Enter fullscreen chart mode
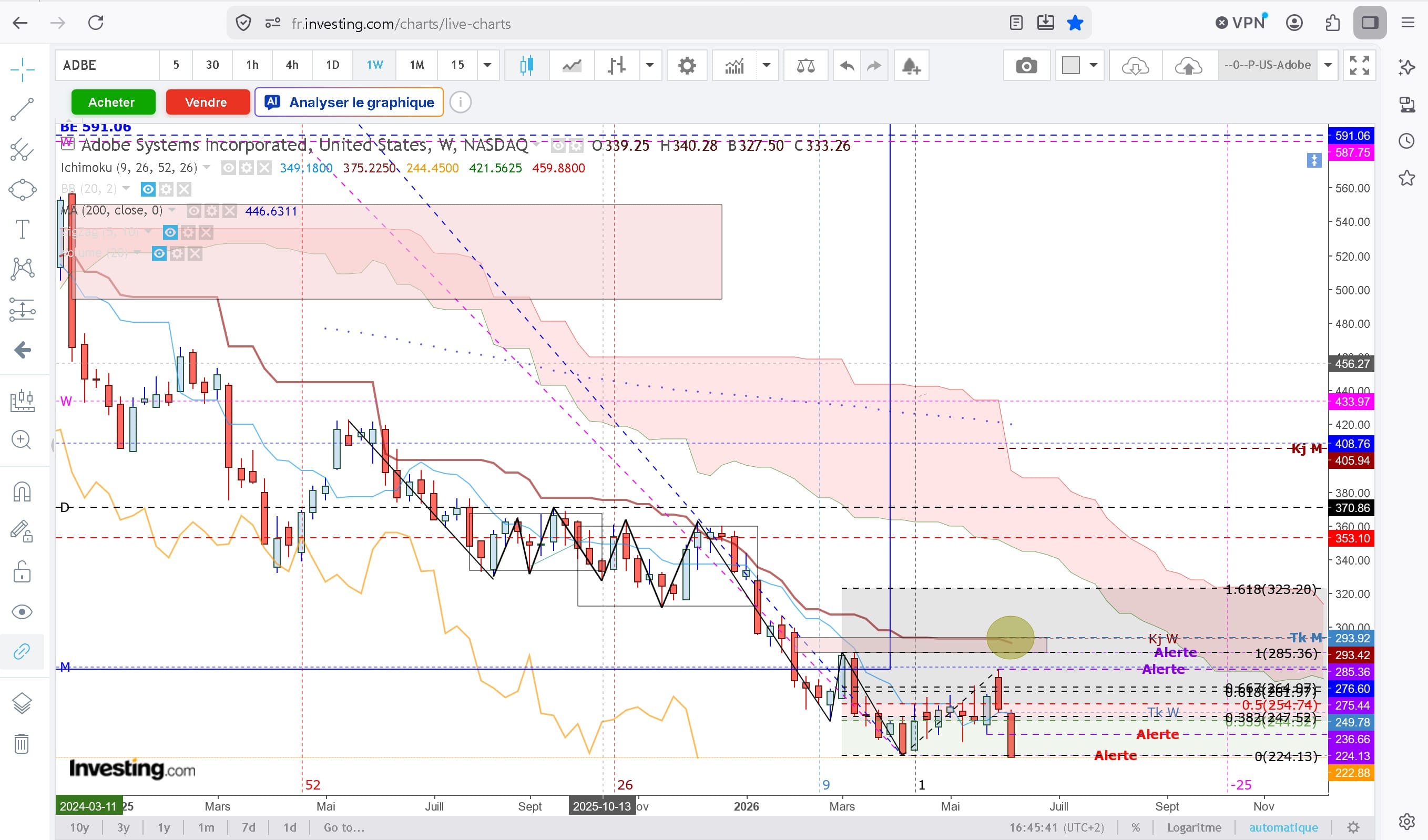Viewport: 1428px width, 840px height. click(1360, 65)
